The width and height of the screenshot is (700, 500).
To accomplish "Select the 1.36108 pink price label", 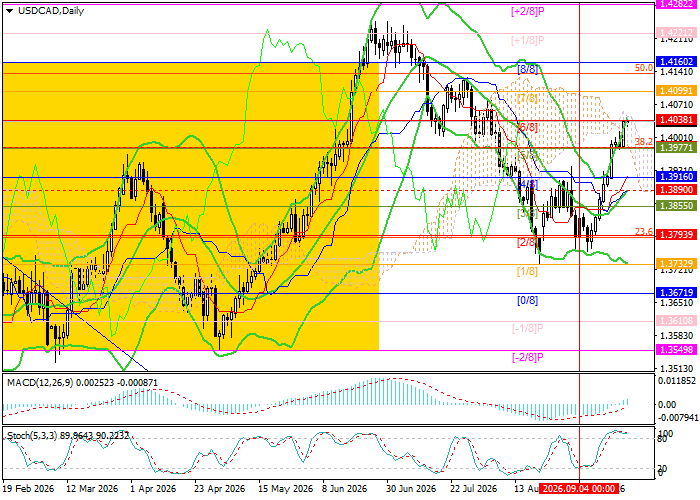I will coord(676,321).
